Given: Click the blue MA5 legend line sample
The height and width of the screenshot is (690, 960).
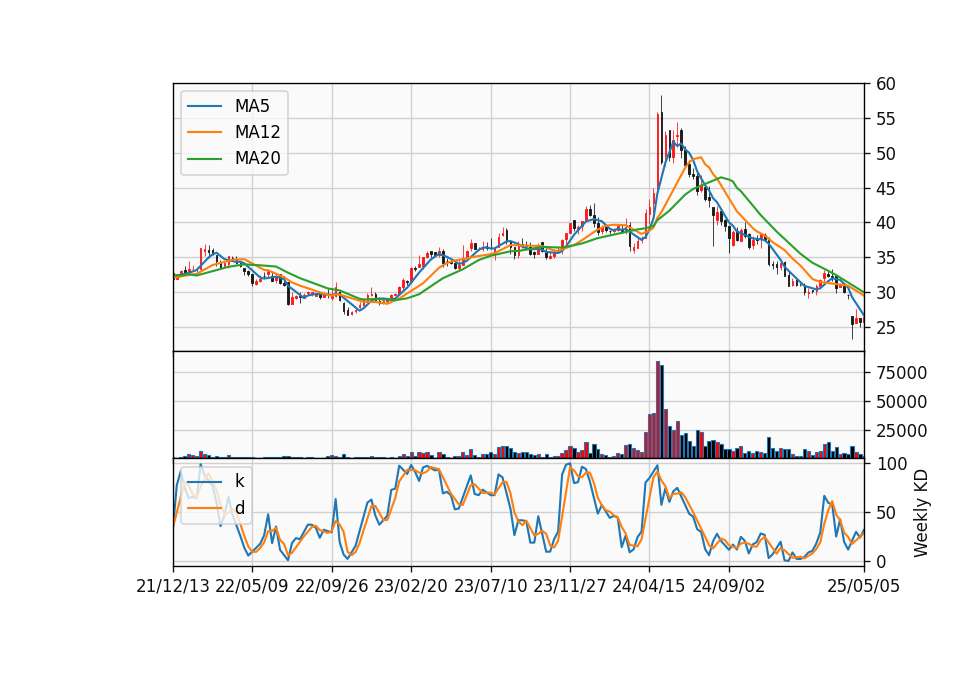Looking at the screenshot, I should tap(204, 106).
